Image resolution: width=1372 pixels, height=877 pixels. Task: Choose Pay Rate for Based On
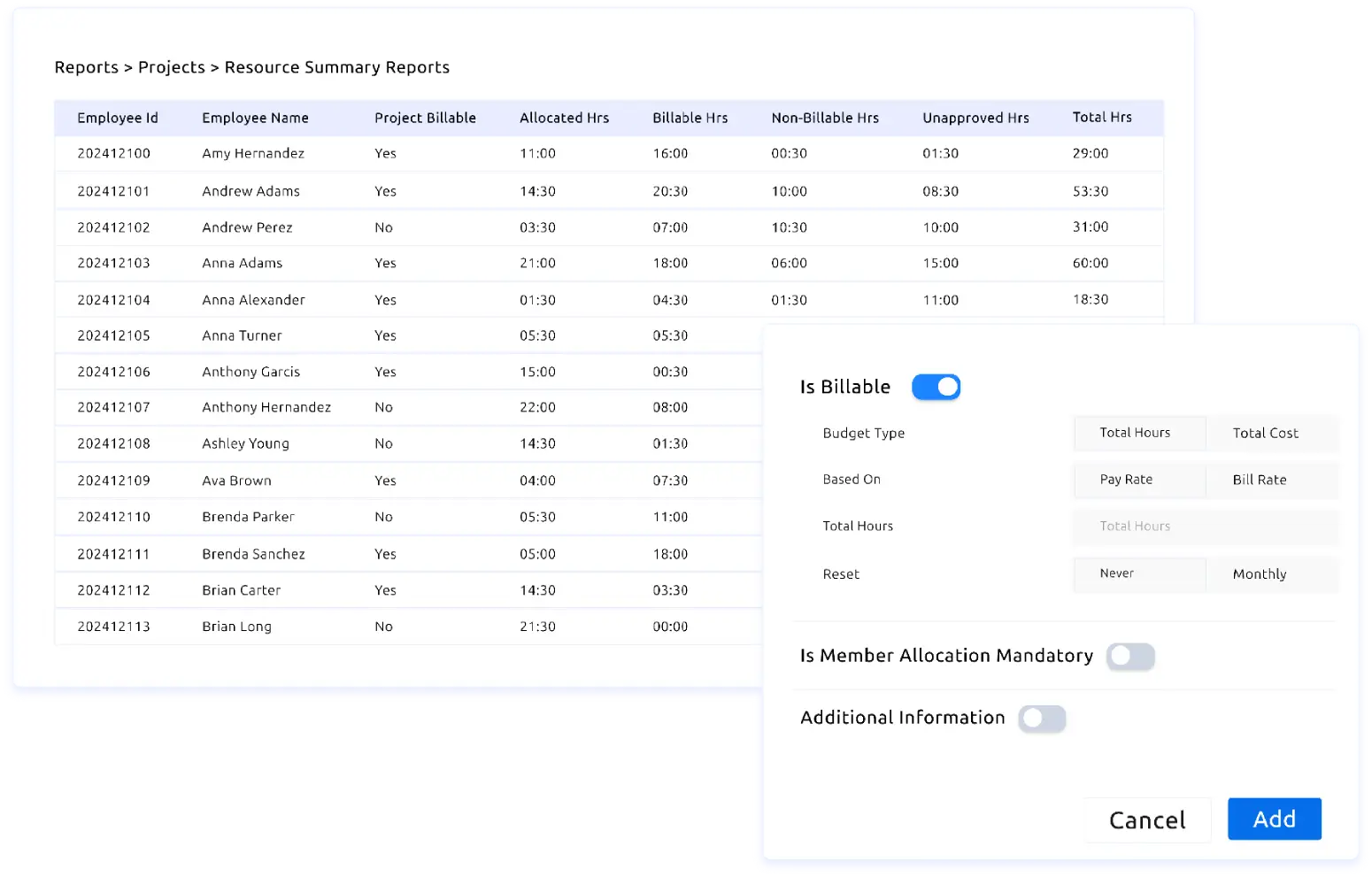click(x=1125, y=480)
